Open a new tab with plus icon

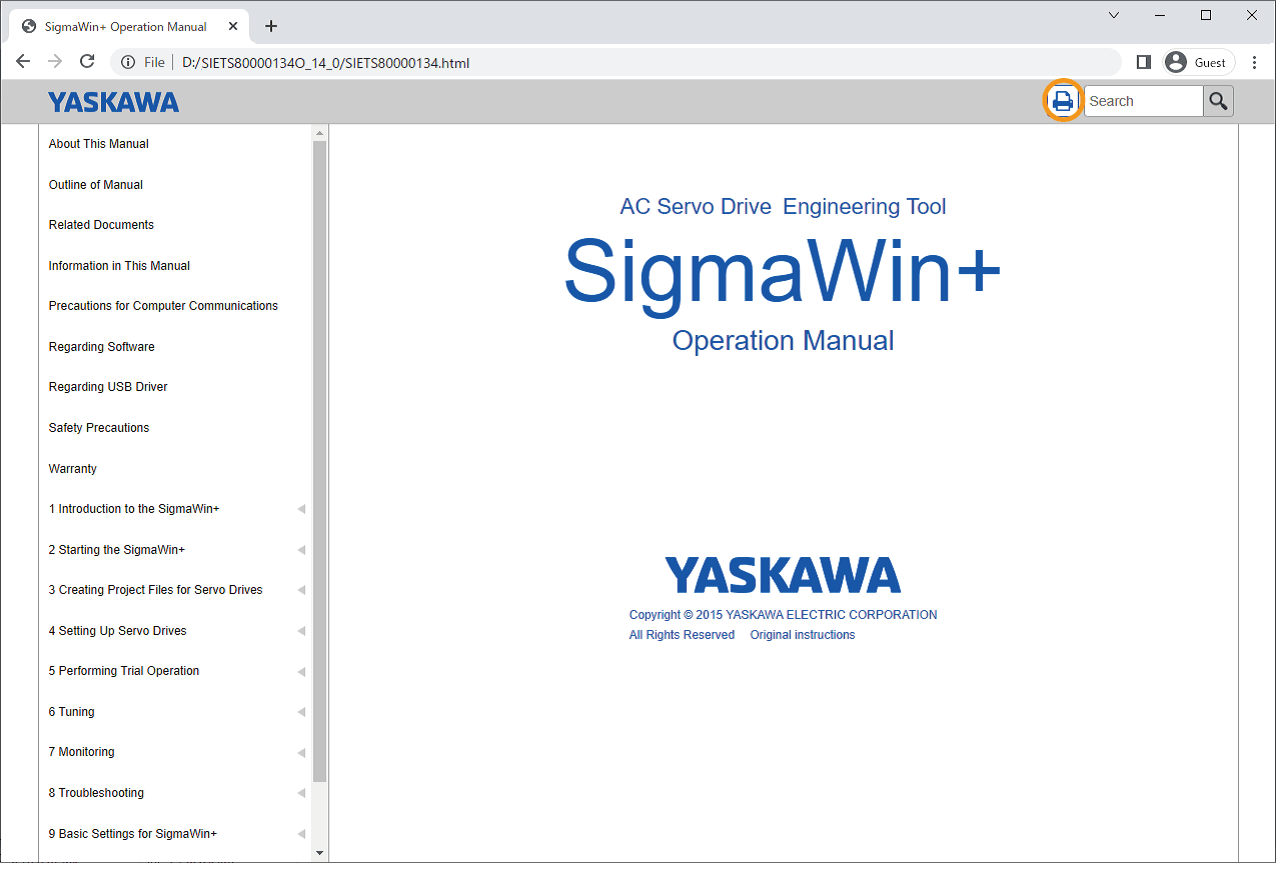pos(271,26)
